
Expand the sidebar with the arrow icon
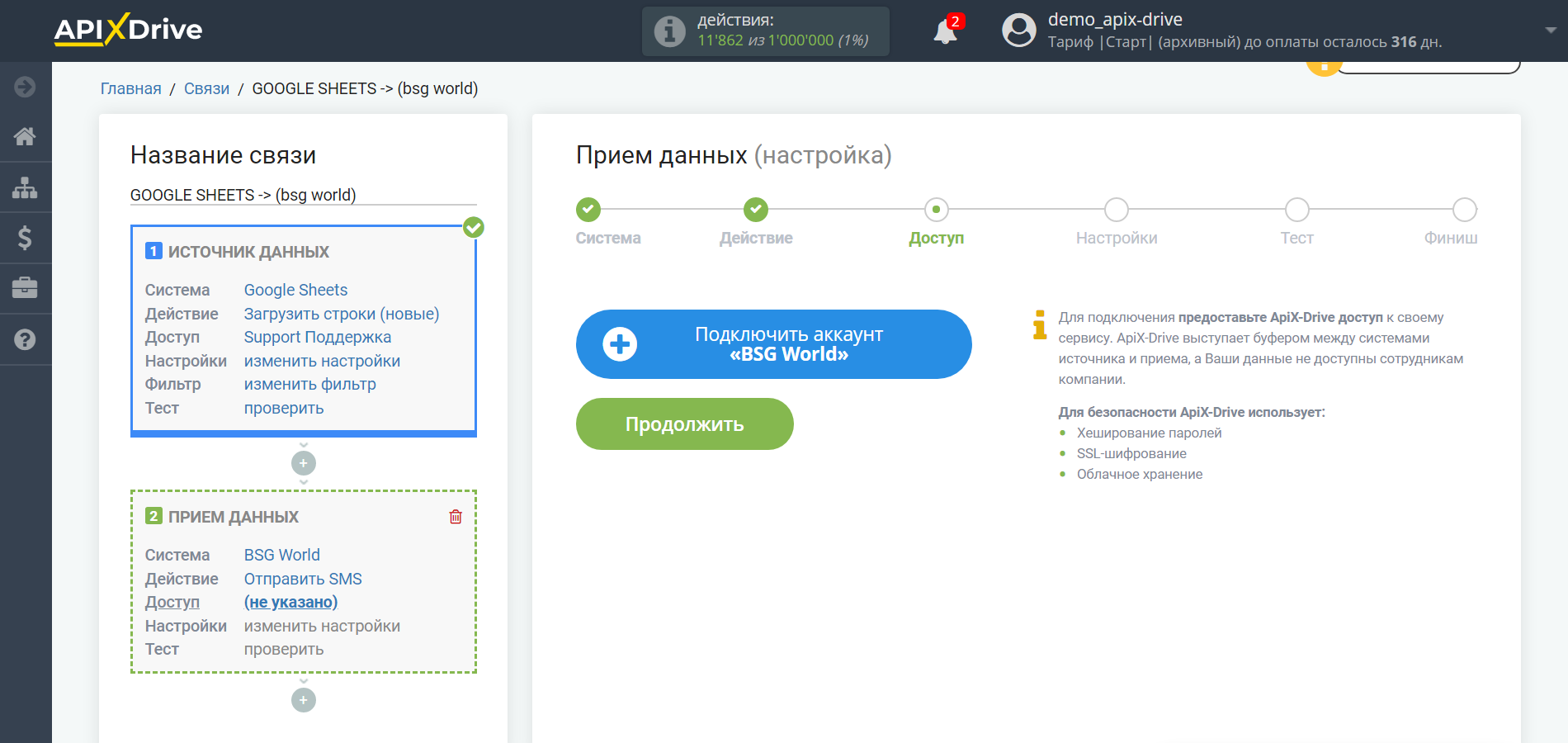click(25, 87)
